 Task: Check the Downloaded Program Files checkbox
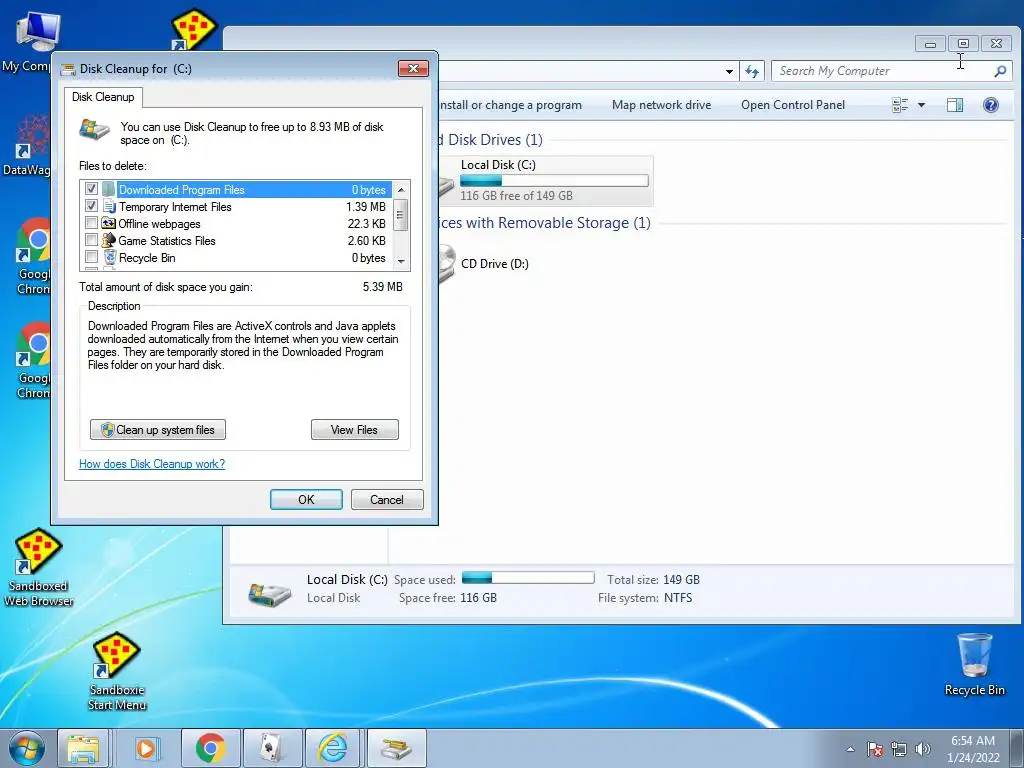pos(91,189)
